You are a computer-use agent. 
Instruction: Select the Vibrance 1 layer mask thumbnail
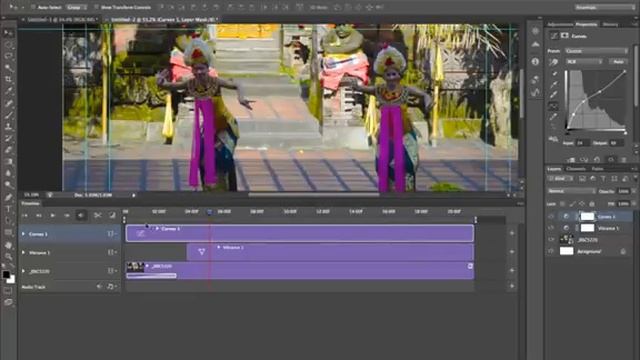click(x=587, y=228)
